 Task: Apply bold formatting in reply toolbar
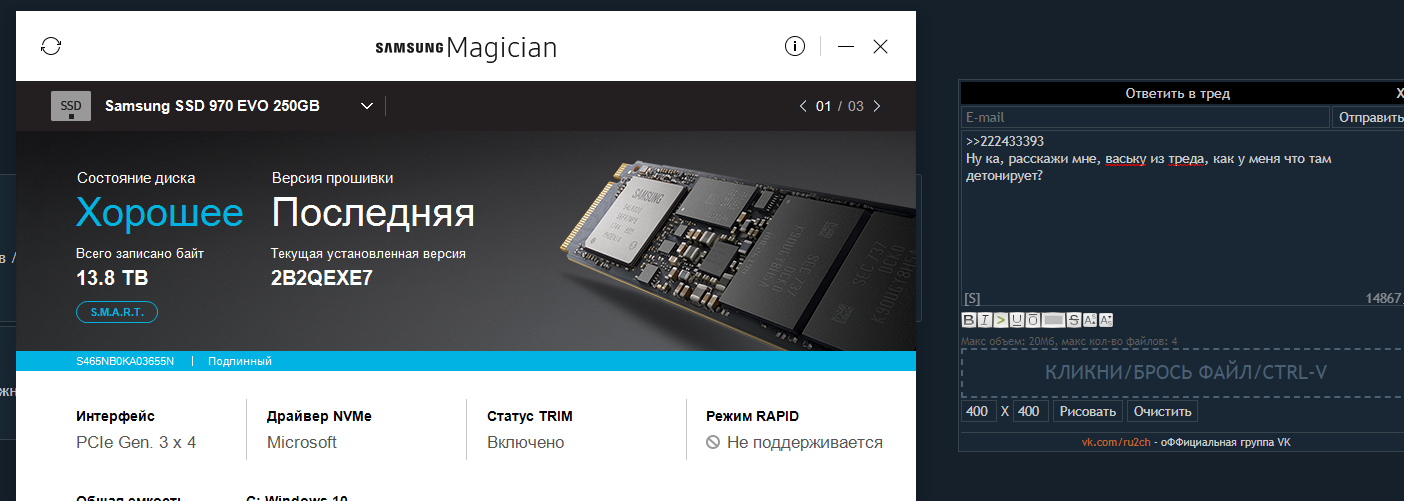click(969, 320)
